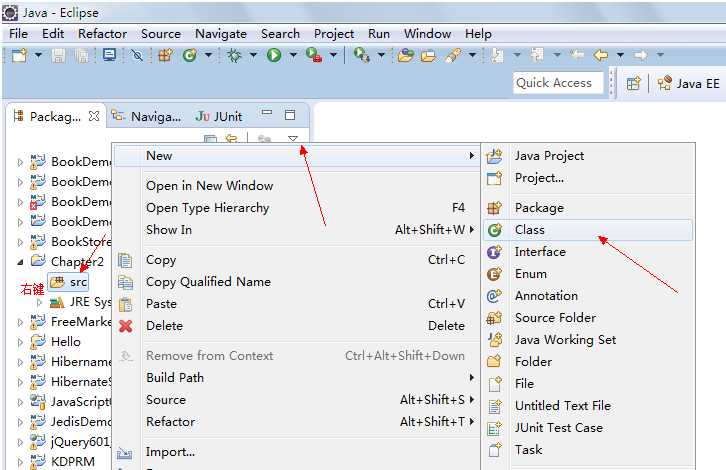726x470 pixels.
Task: Select Enum in the New submenu
Action: click(x=588, y=274)
